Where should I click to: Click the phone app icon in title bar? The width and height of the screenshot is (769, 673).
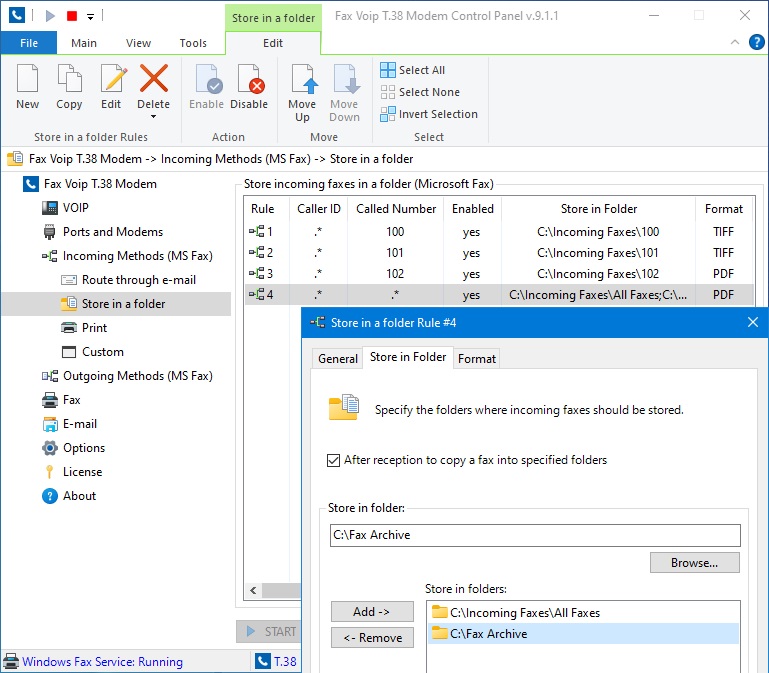click(x=17, y=15)
